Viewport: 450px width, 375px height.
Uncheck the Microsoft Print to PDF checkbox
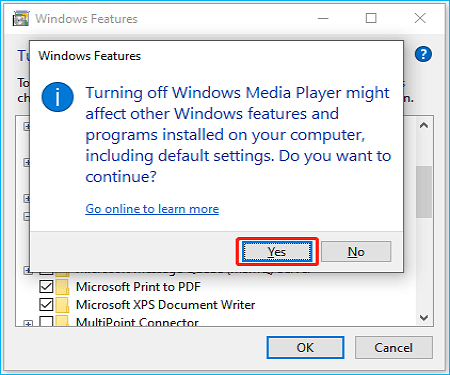click(46, 287)
